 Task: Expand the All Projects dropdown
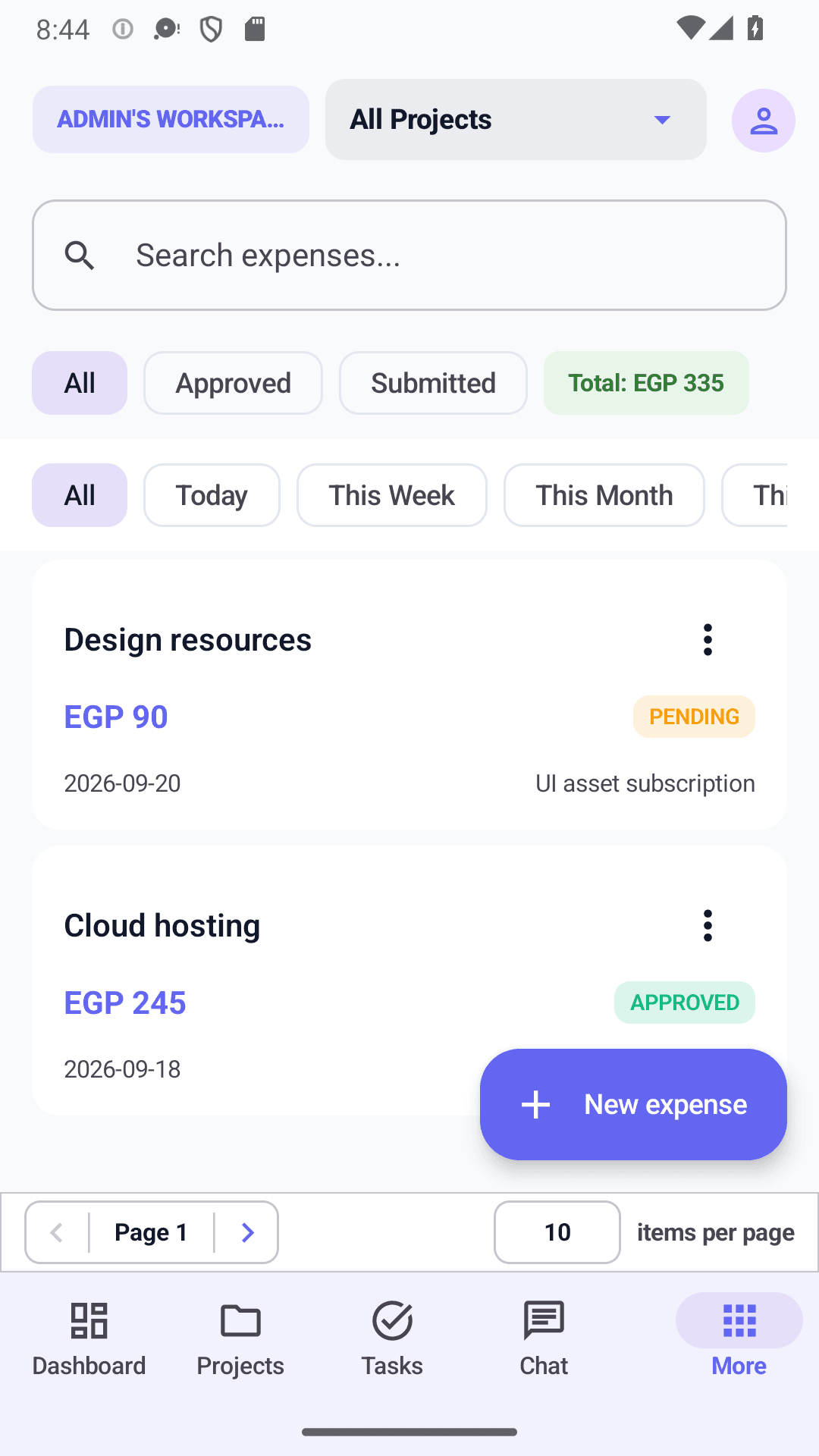516,120
